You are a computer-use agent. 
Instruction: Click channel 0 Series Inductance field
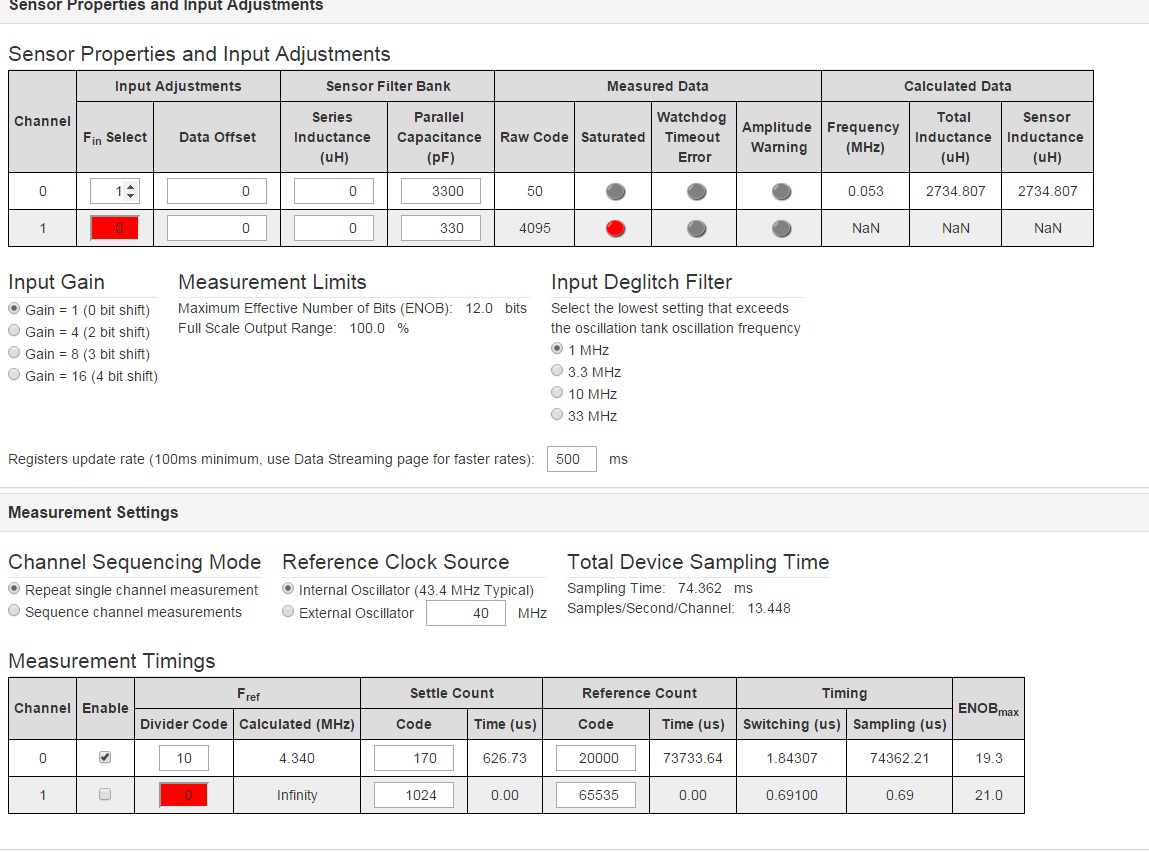pyautogui.click(x=333, y=191)
